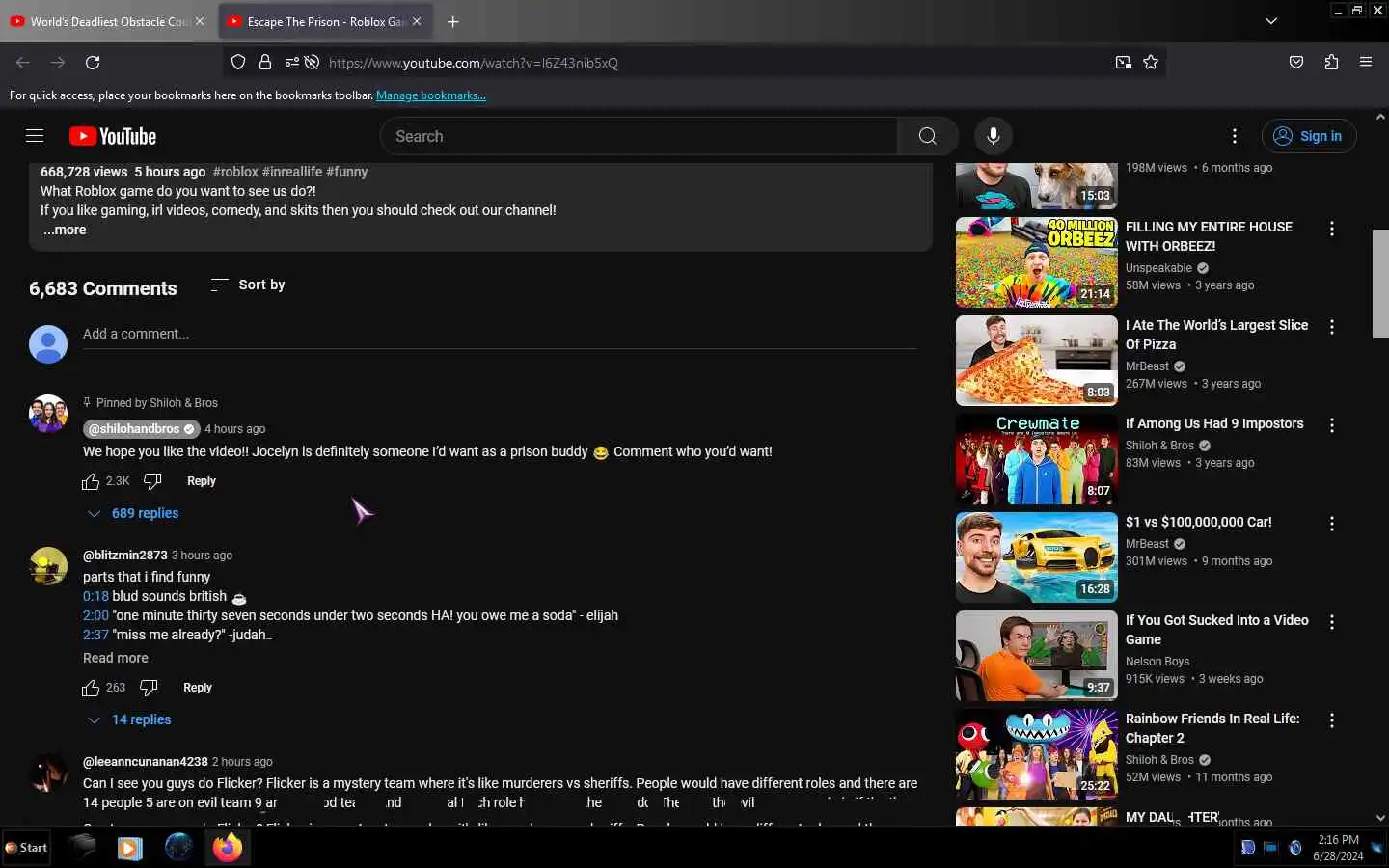The image size is (1389, 868).
Task: Click the #inreallife hashtag
Action: pos(292,172)
